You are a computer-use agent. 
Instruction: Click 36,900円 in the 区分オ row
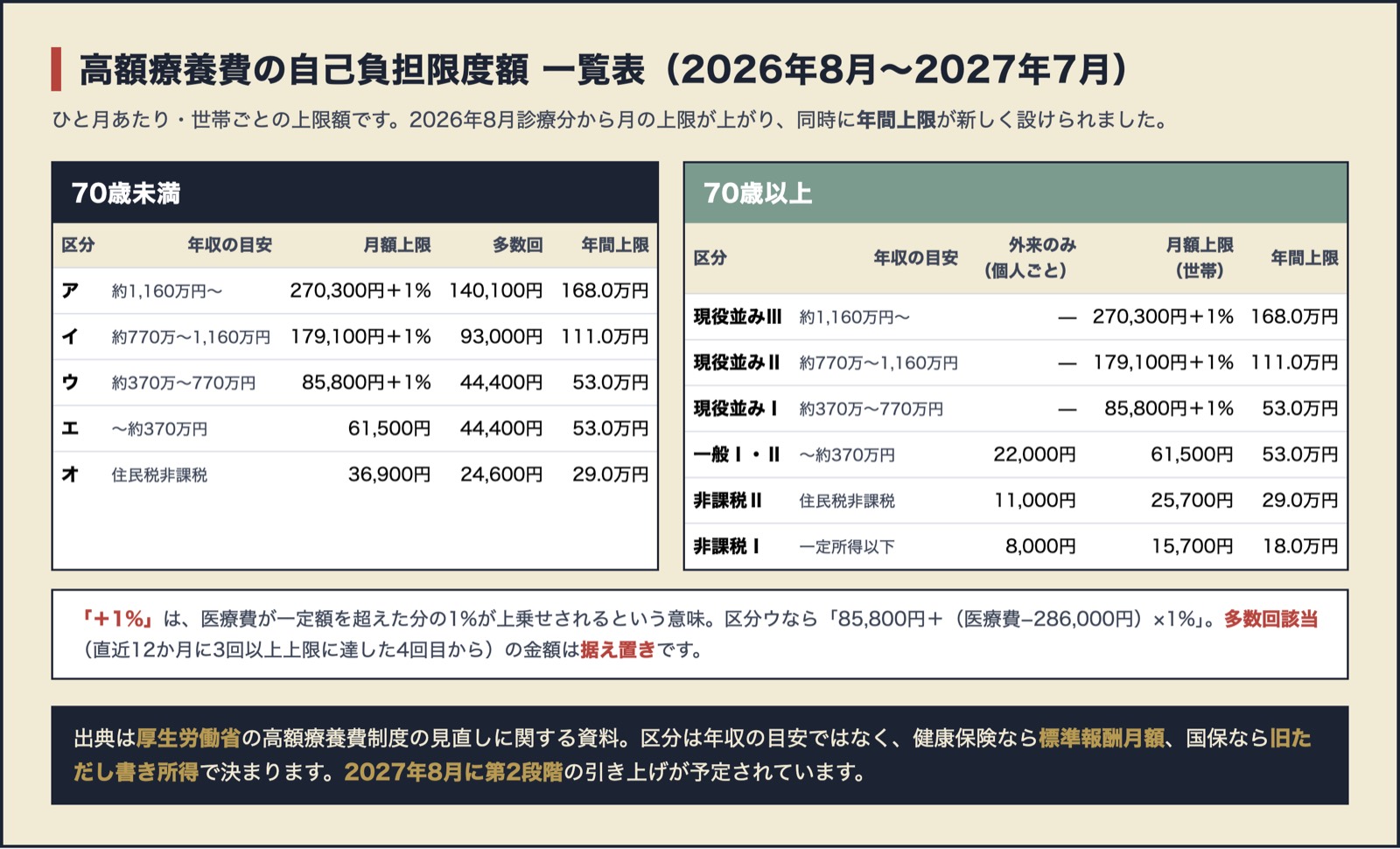click(x=389, y=474)
